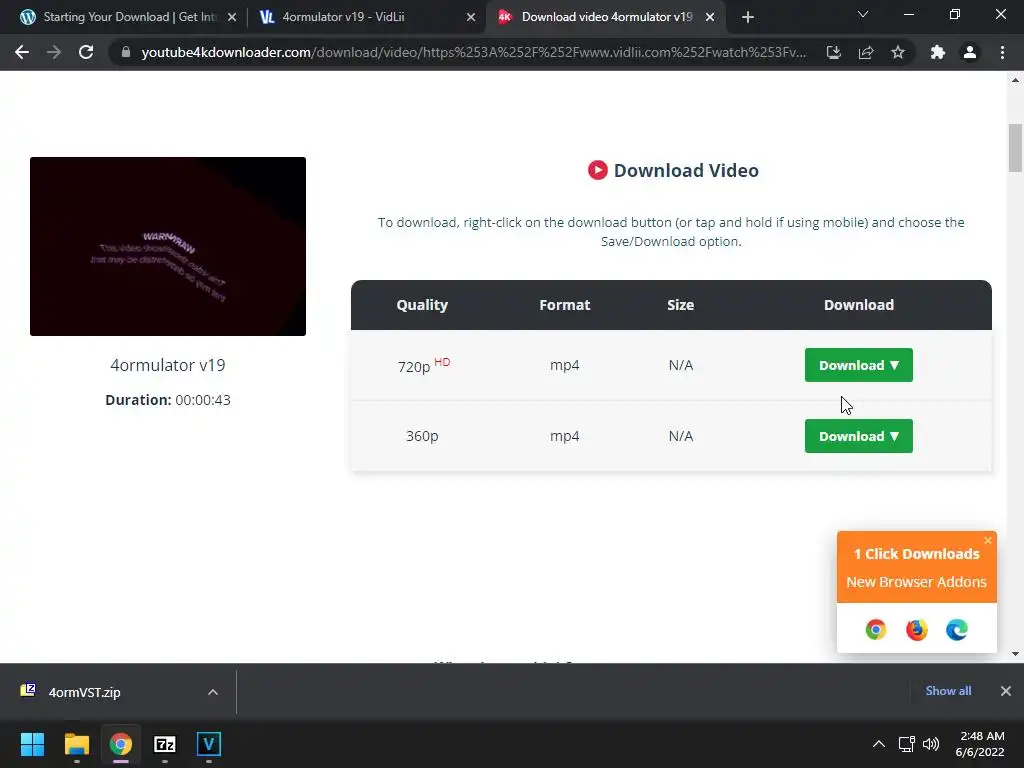Screen dimensions: 1024x768
Task: Open File Explorer from taskbar
Action: pyautogui.click(x=76, y=744)
